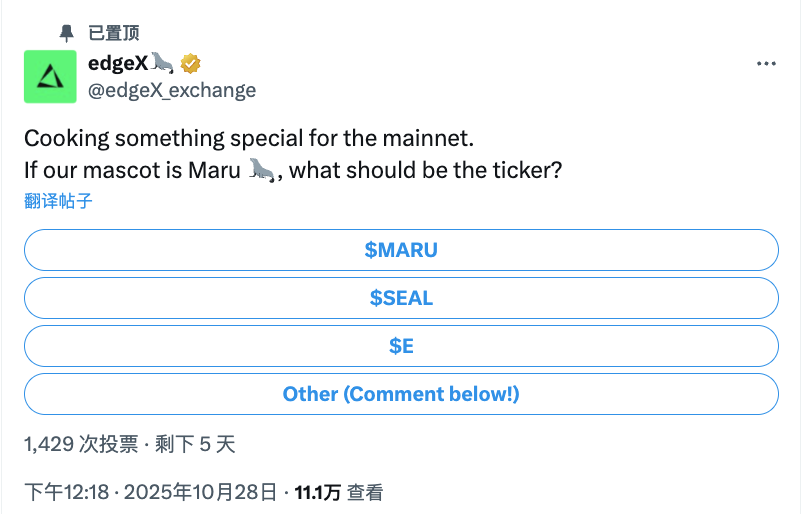
Task: Click the seal emoji after "Maru"
Action: pos(263,170)
